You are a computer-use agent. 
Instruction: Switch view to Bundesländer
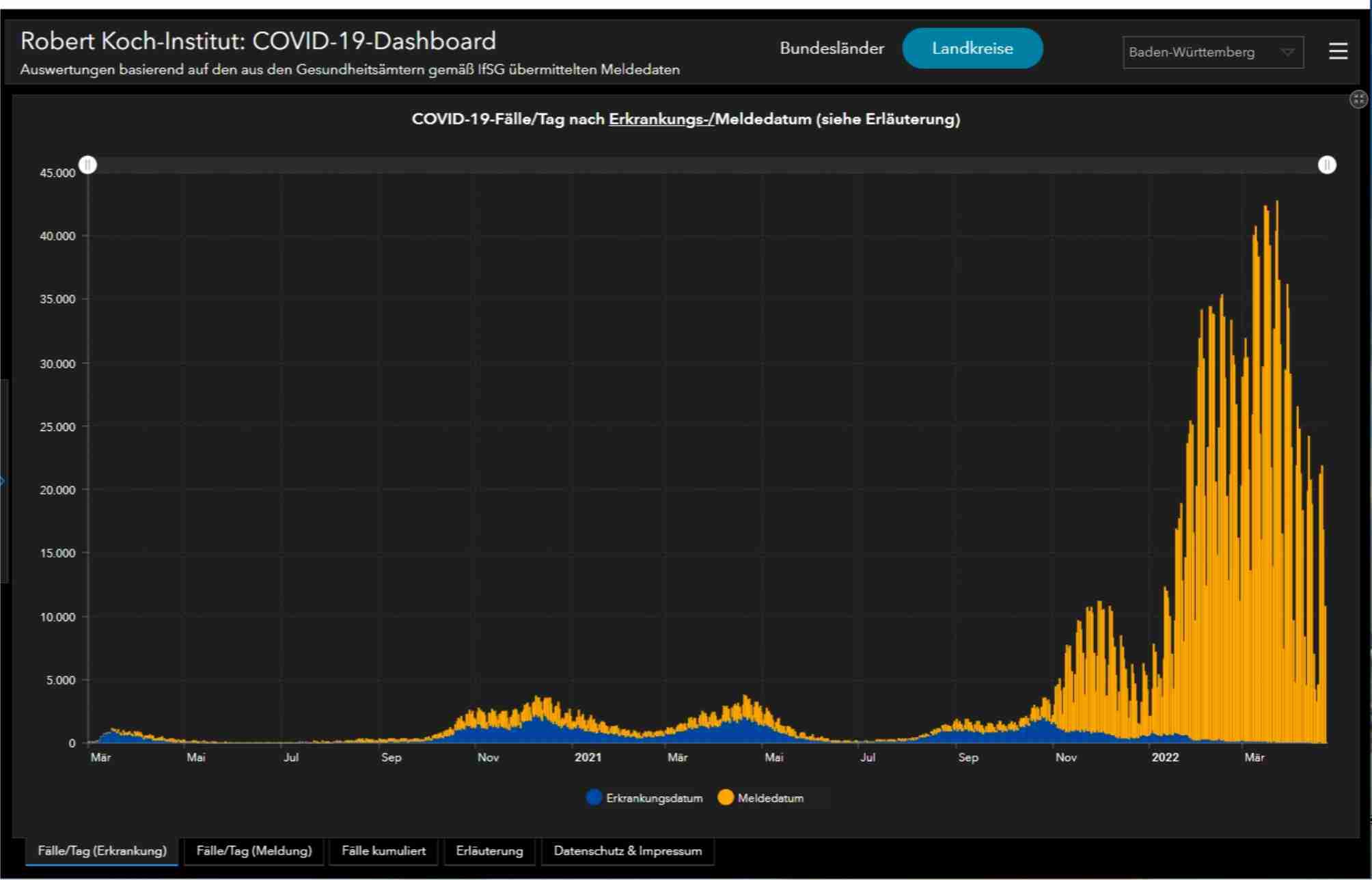click(x=832, y=49)
